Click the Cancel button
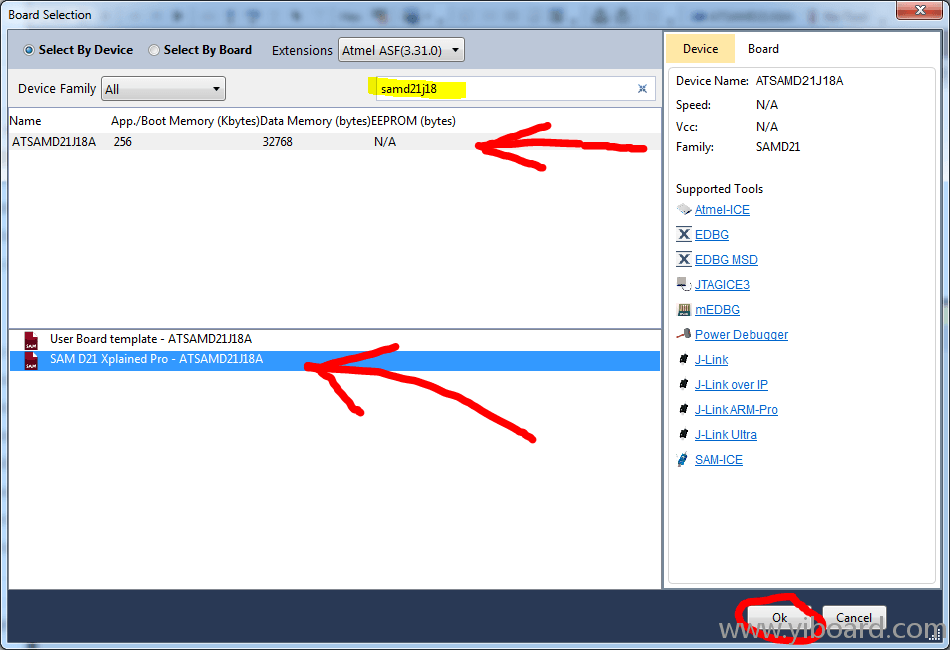The height and width of the screenshot is (650, 950). 854,617
